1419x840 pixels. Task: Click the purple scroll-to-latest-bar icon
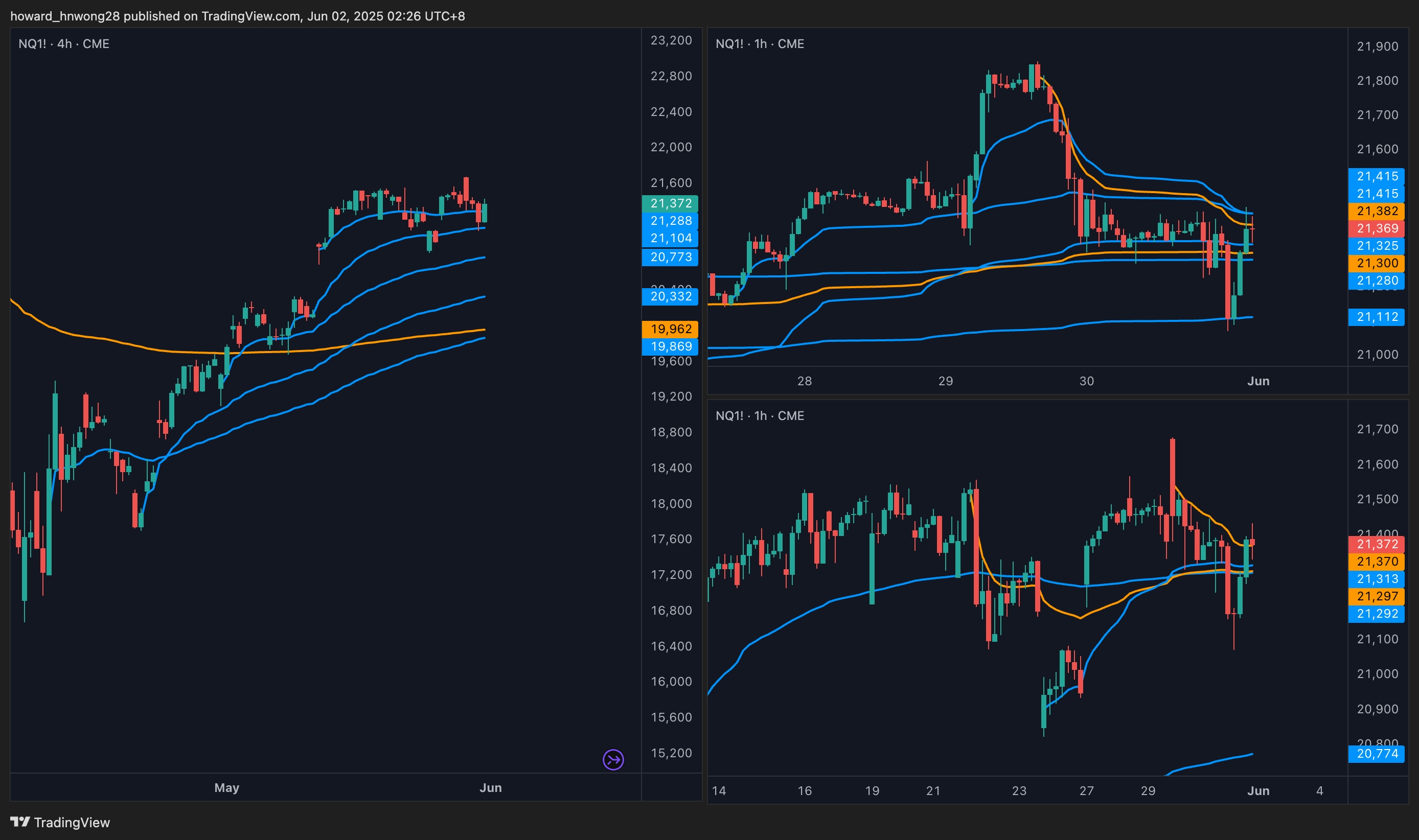(613, 760)
